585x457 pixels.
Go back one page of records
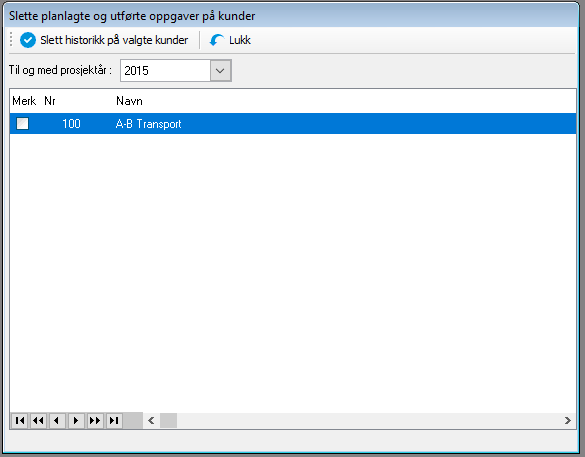38,421
